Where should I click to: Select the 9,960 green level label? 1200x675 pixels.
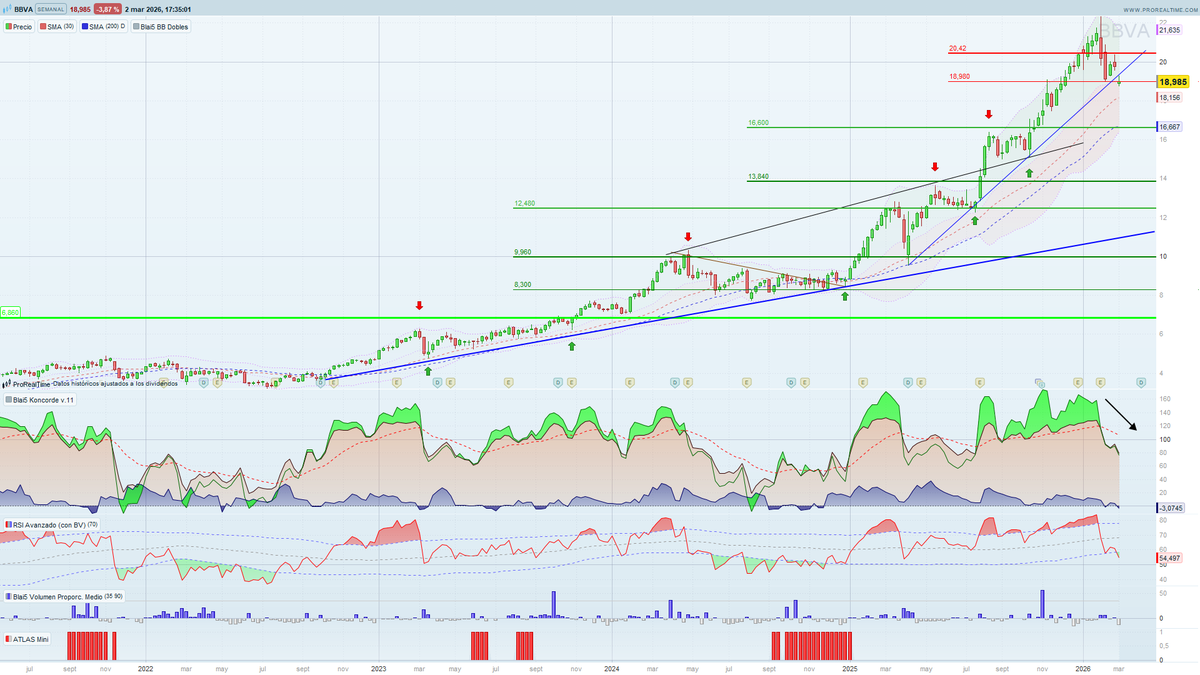tap(522, 252)
